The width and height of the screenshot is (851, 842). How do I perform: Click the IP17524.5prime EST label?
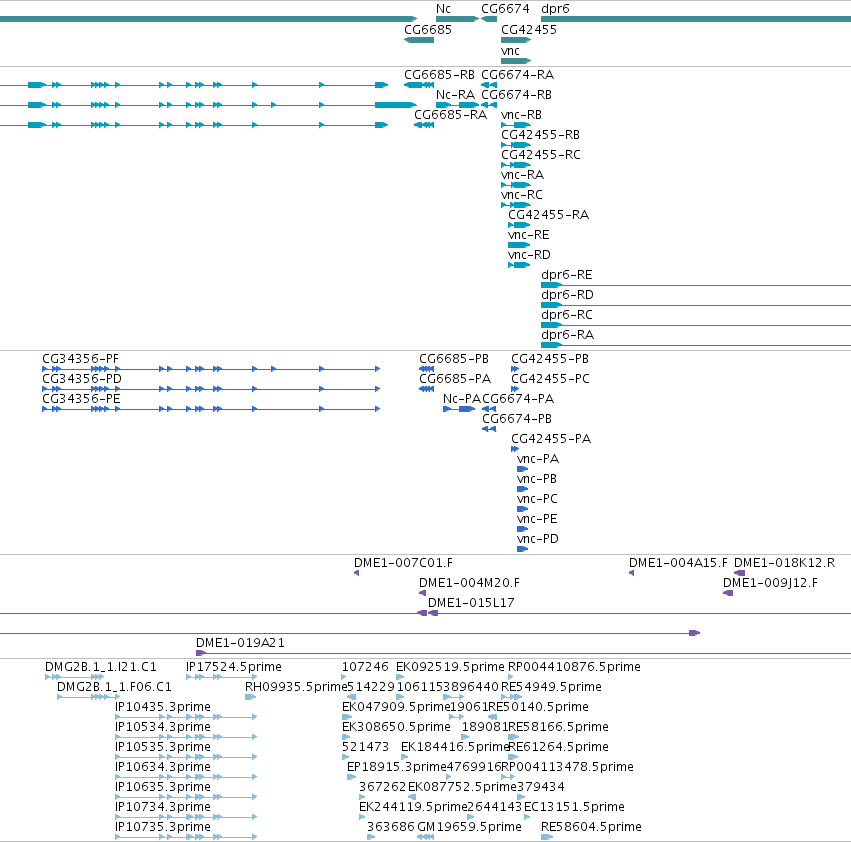coord(234,667)
